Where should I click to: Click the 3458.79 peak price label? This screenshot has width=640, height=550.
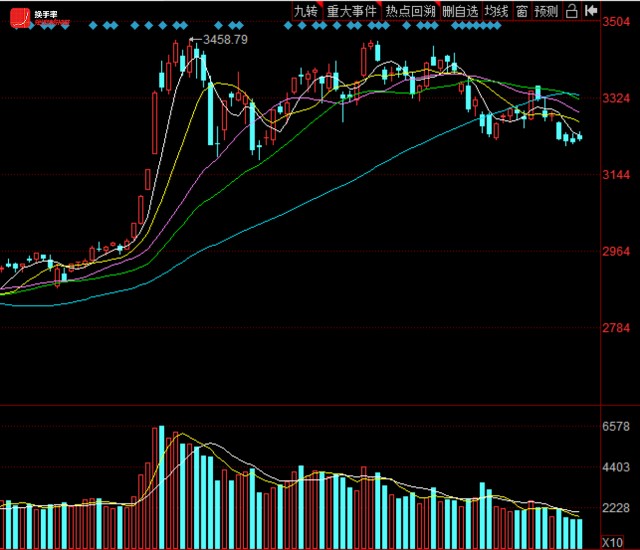click(x=224, y=39)
